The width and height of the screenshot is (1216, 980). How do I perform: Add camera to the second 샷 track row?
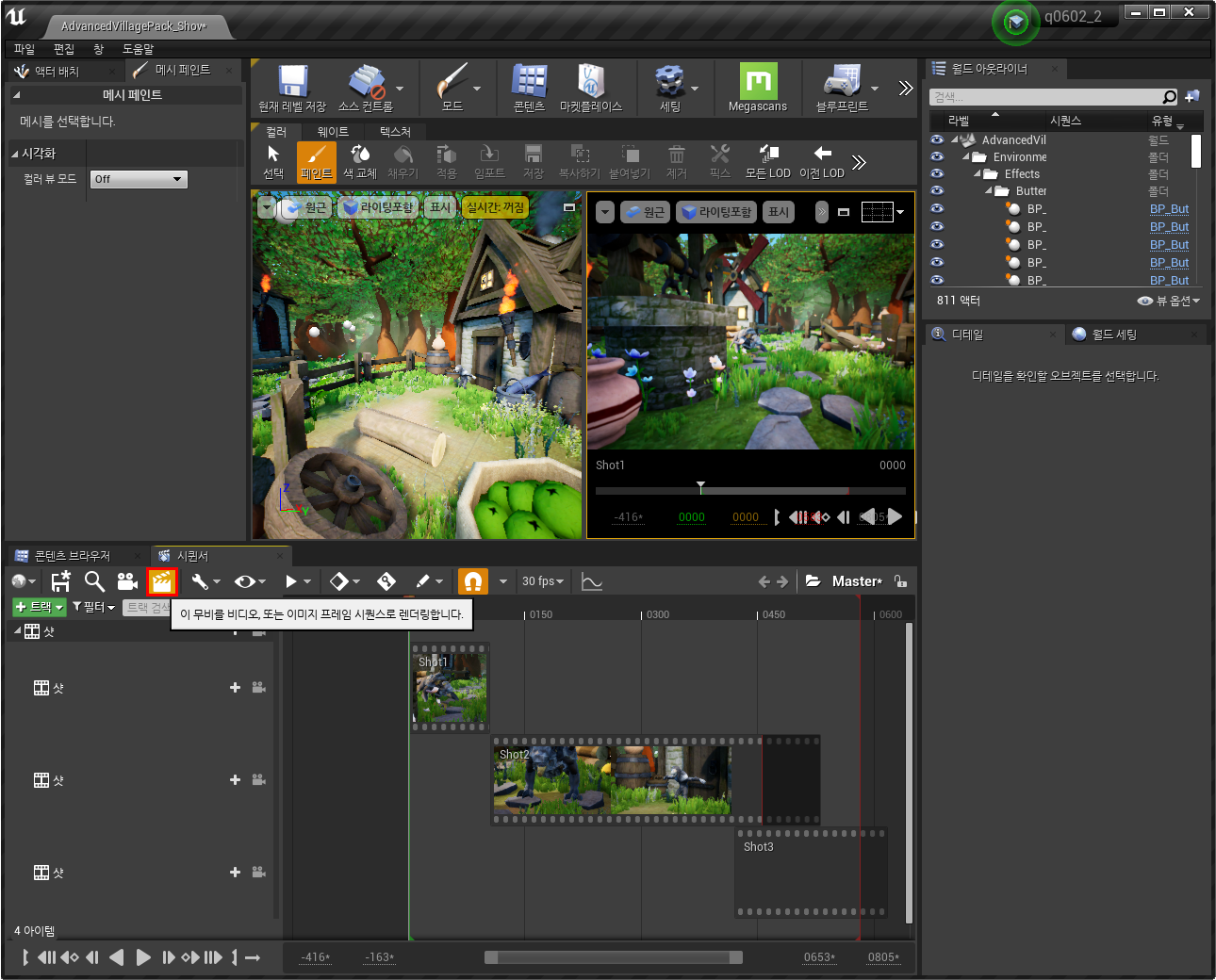pos(259,780)
